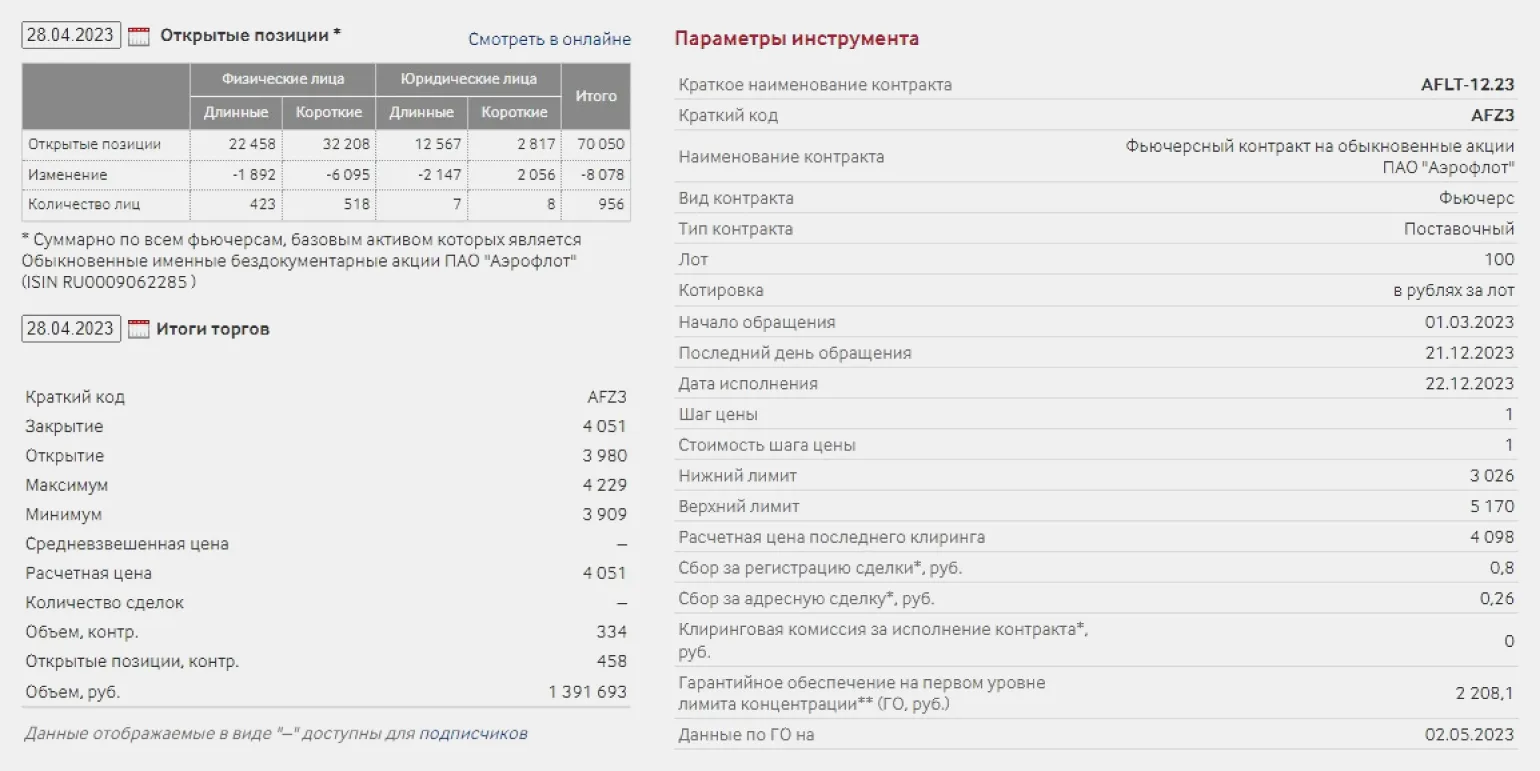Click the Юридические лица column header

coord(468,79)
